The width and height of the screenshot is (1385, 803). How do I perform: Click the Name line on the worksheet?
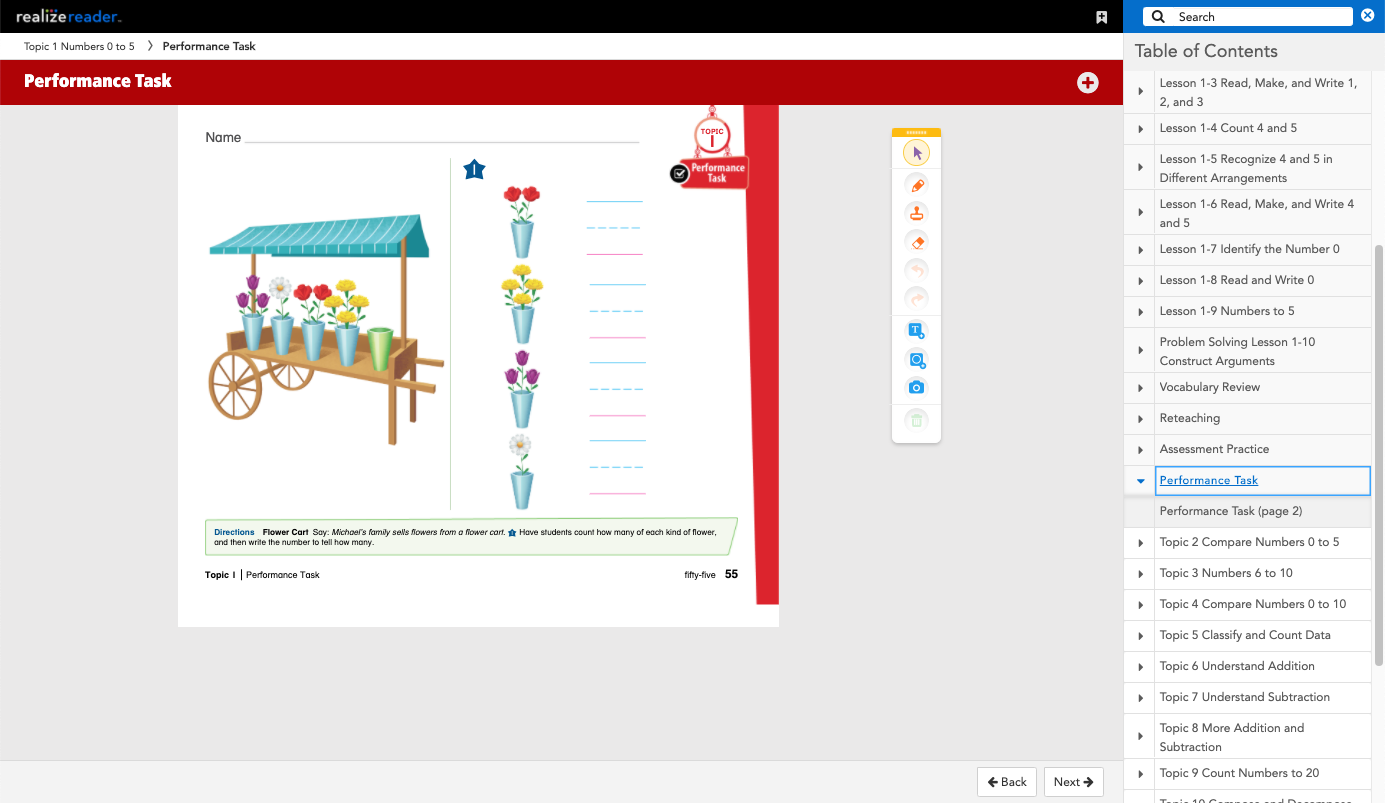coord(441,141)
